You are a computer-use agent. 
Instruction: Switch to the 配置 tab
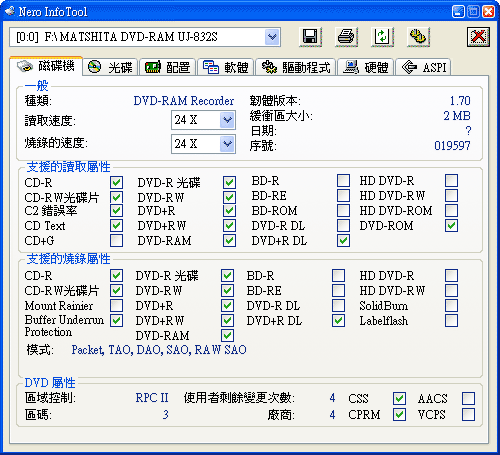pyautogui.click(x=168, y=67)
